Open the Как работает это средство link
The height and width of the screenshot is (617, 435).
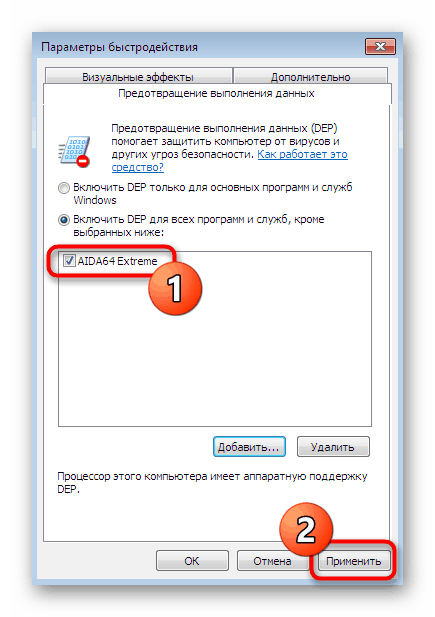pyautogui.click(x=230, y=161)
